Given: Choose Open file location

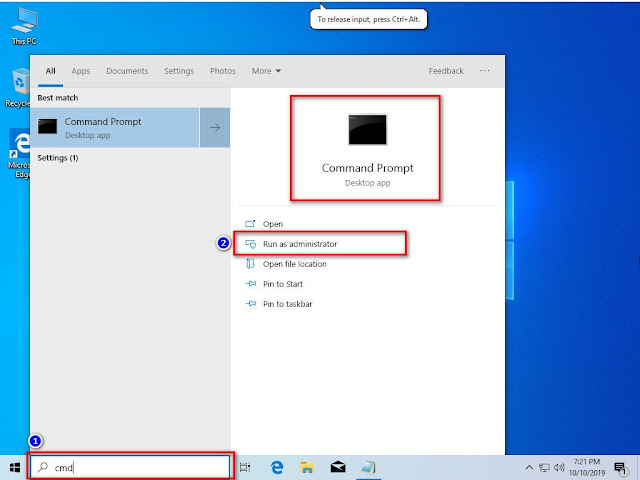Looking at the screenshot, I should coord(294,264).
